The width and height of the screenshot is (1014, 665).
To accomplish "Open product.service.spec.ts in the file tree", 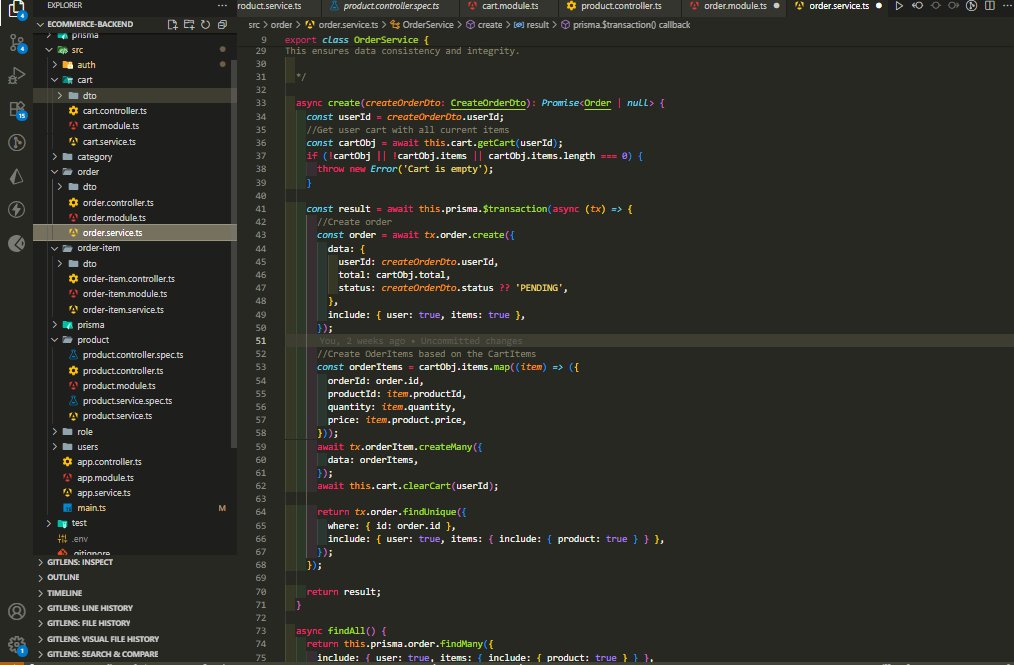I will [127, 401].
